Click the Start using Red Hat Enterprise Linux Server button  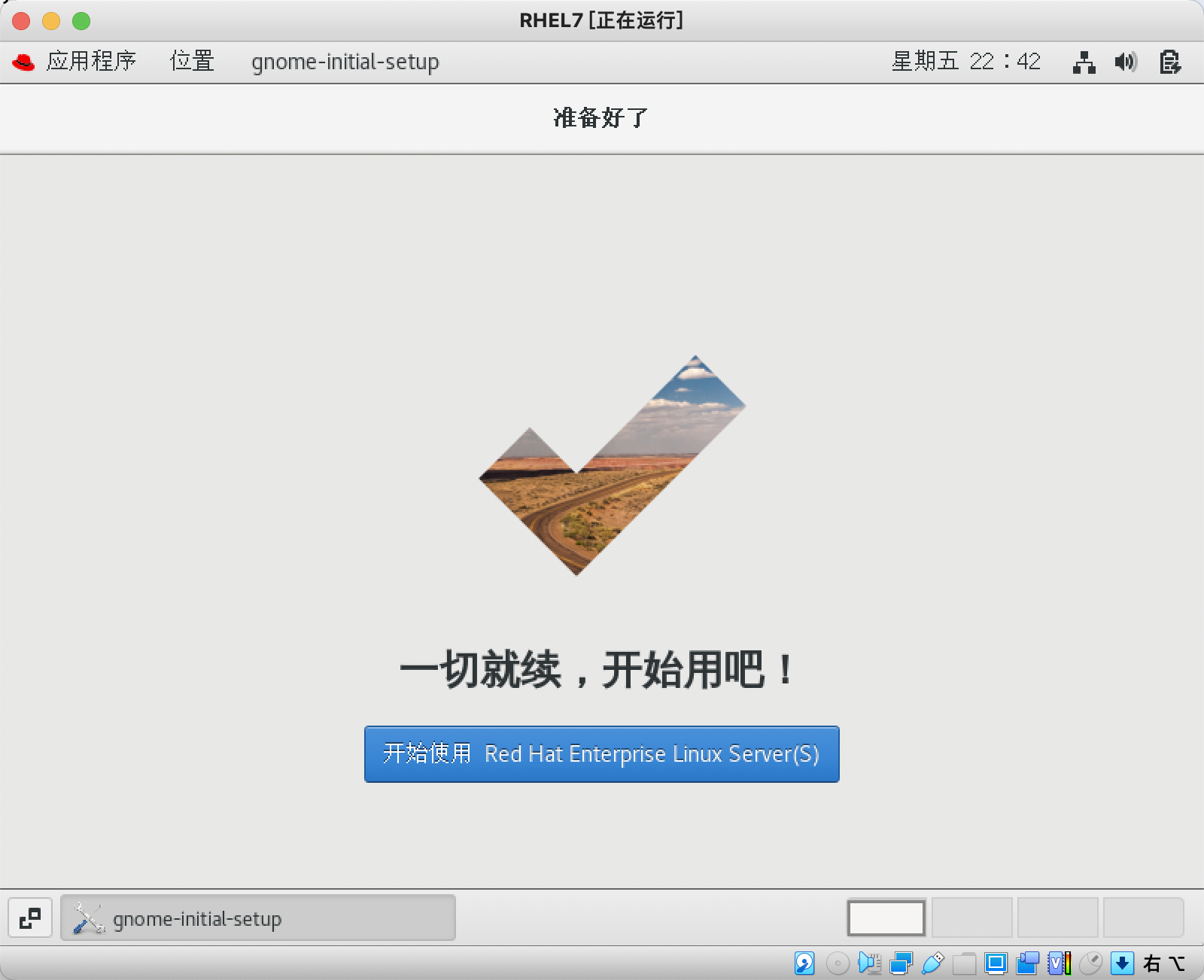click(601, 754)
